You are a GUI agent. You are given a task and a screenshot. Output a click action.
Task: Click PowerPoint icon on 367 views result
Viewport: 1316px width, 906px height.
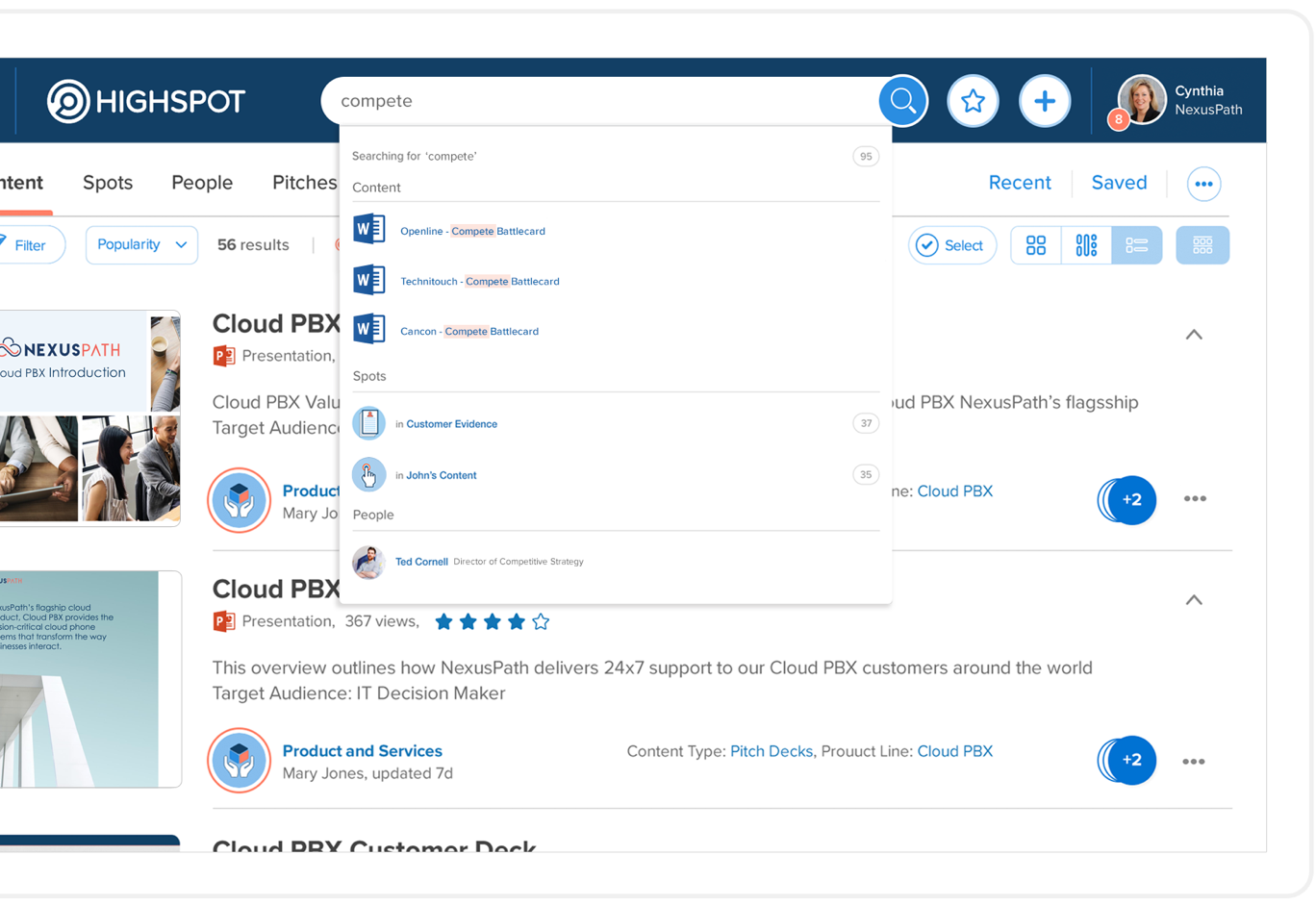[x=224, y=621]
